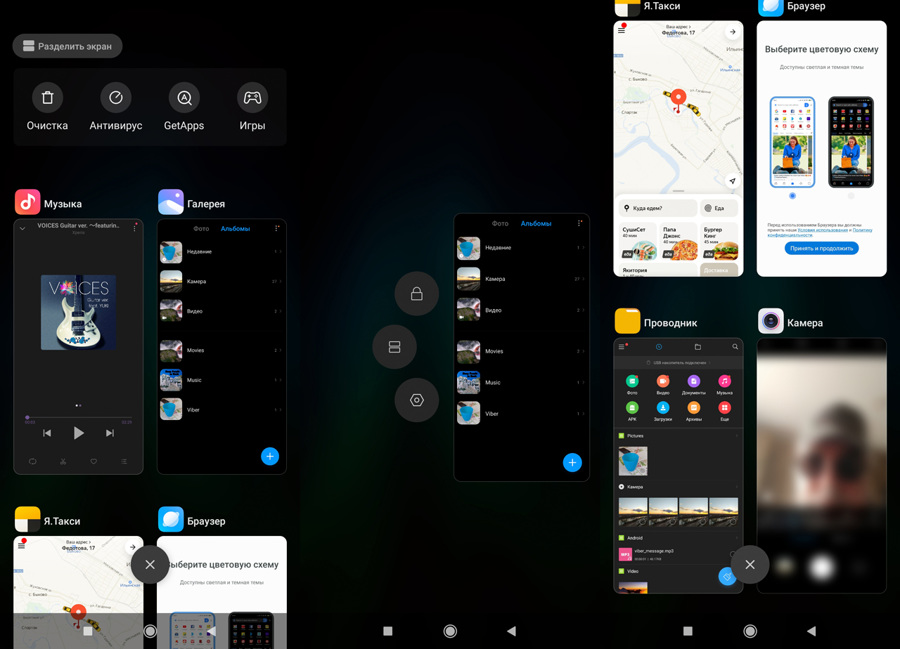Tap the locate-me arrow above the Куда едем? field

pos(732,181)
